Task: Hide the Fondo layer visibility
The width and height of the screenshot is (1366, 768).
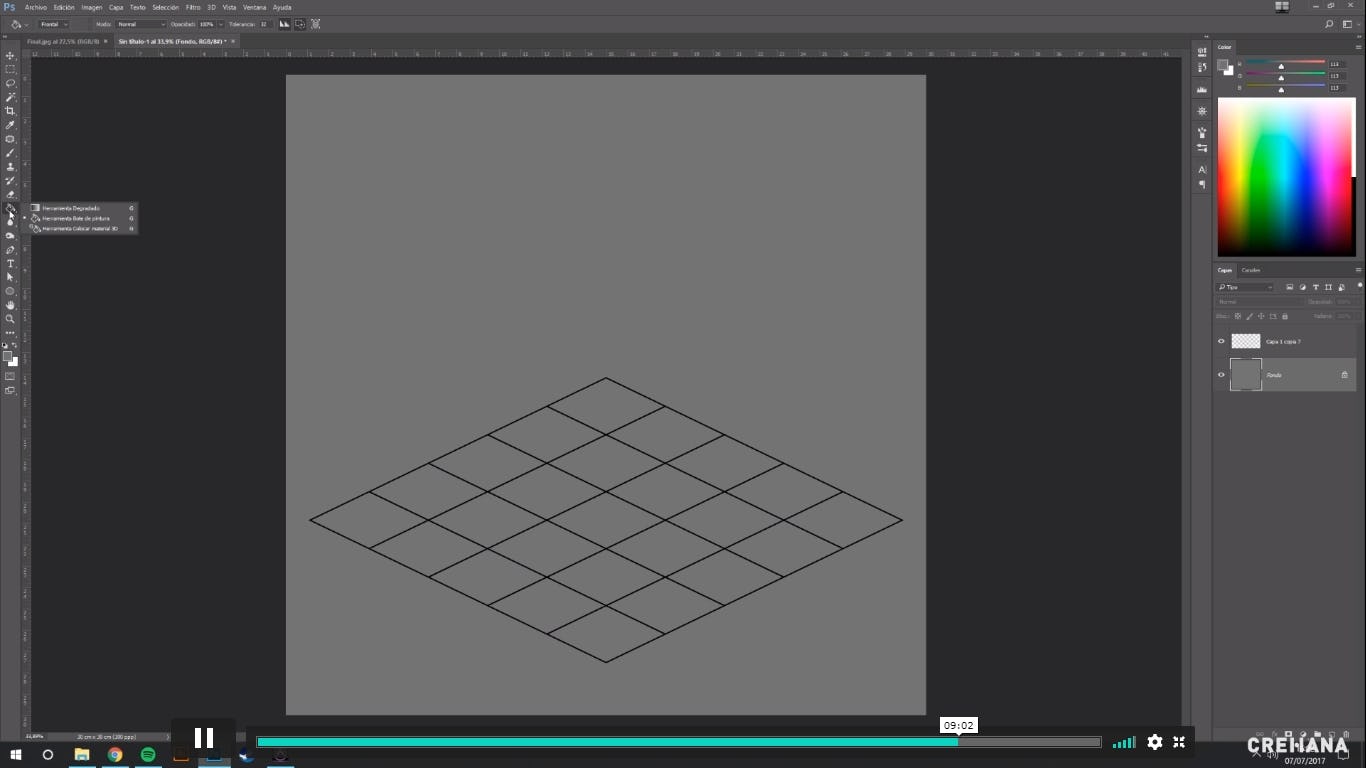Action: click(x=1221, y=374)
